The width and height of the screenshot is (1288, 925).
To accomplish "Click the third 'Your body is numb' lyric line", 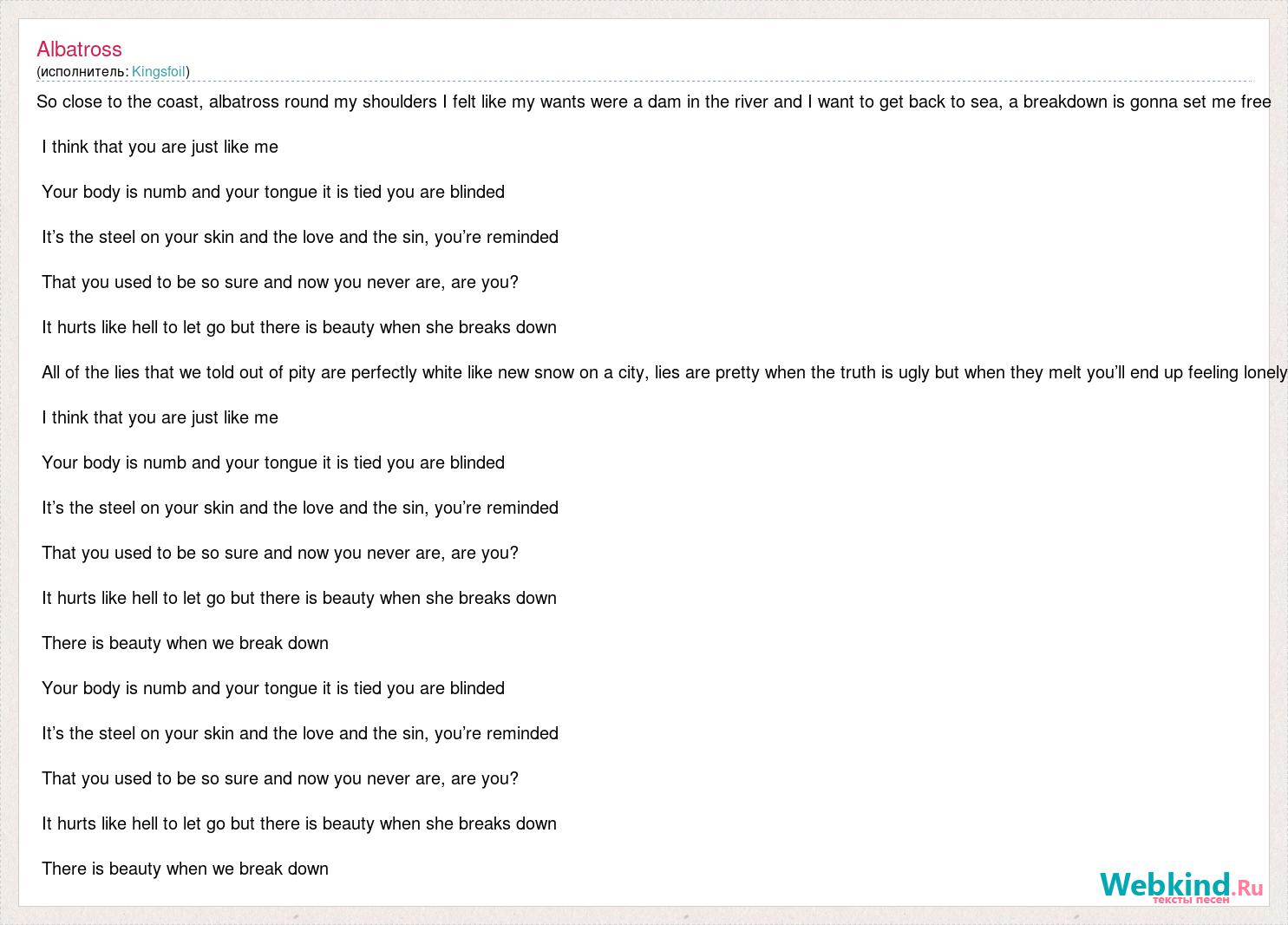I will coord(273,688).
